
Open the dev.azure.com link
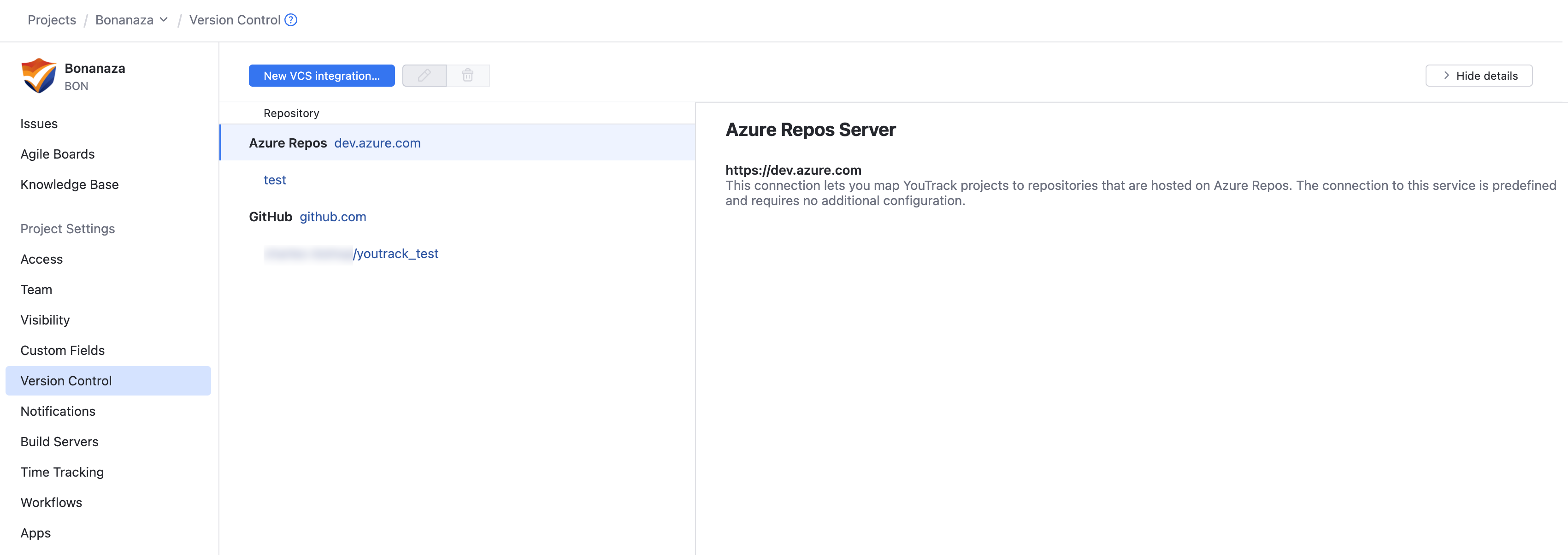tap(377, 143)
